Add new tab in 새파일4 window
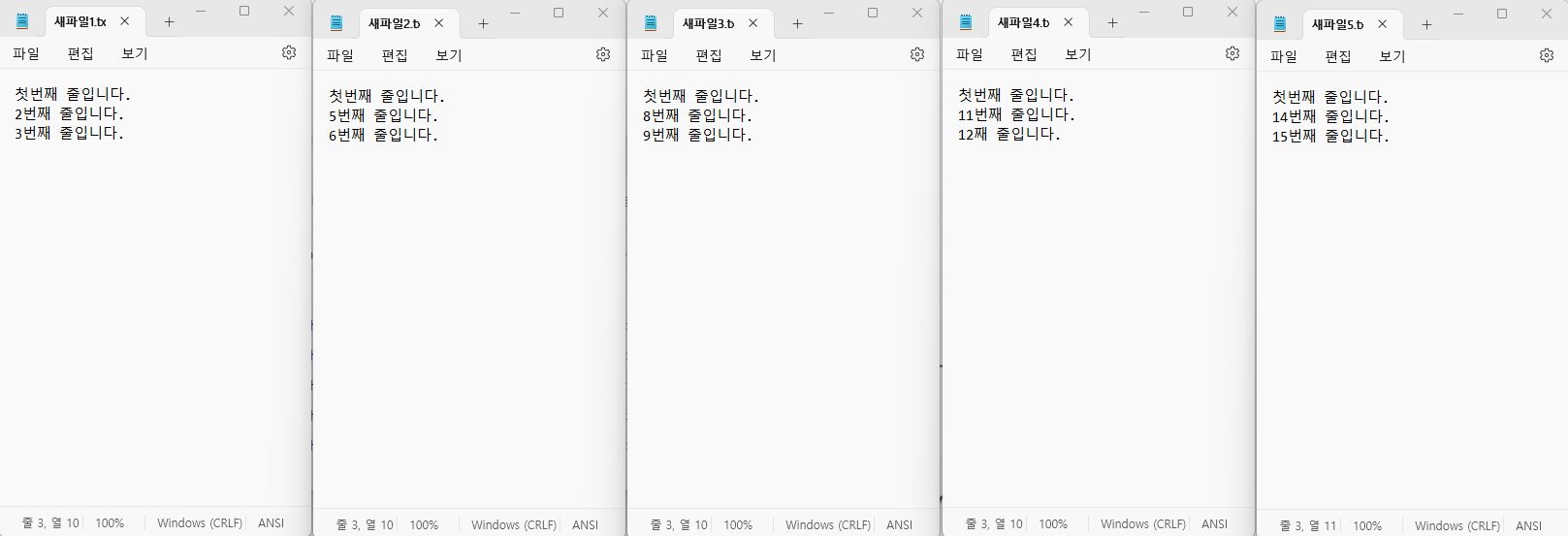Viewport: 1568px width, 536px height. [1112, 22]
